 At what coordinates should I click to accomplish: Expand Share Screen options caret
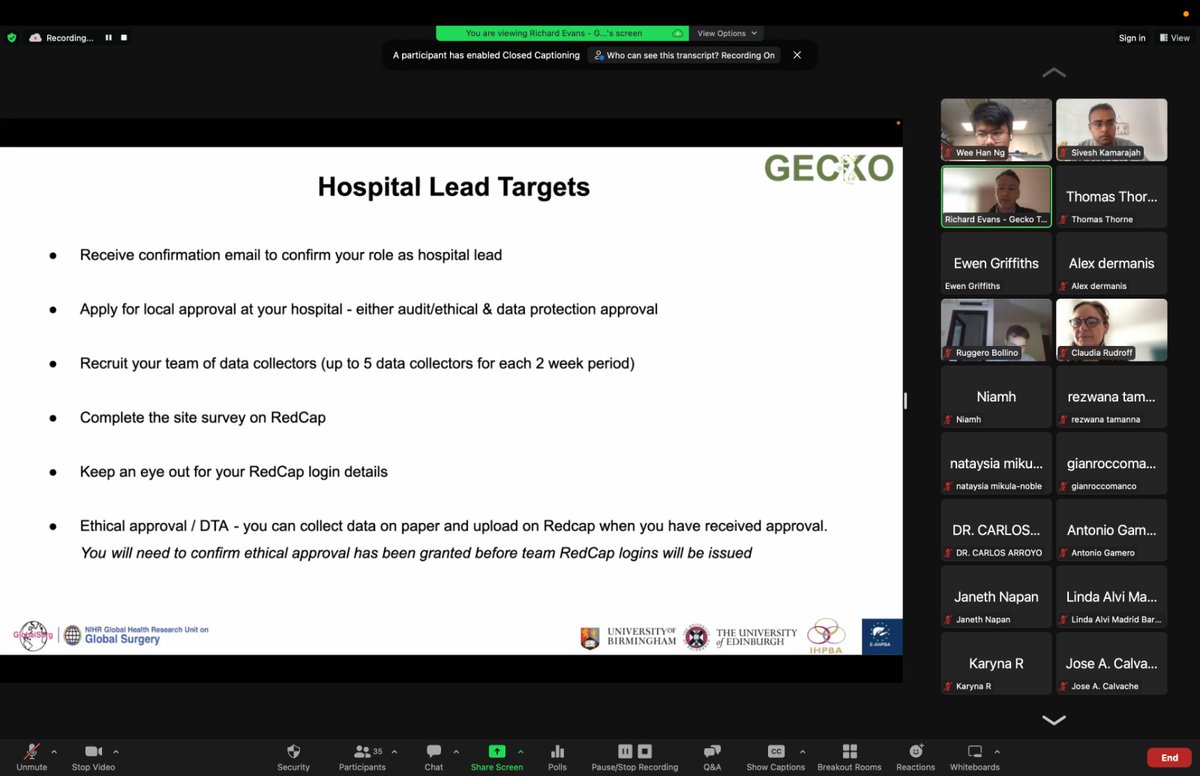point(520,751)
